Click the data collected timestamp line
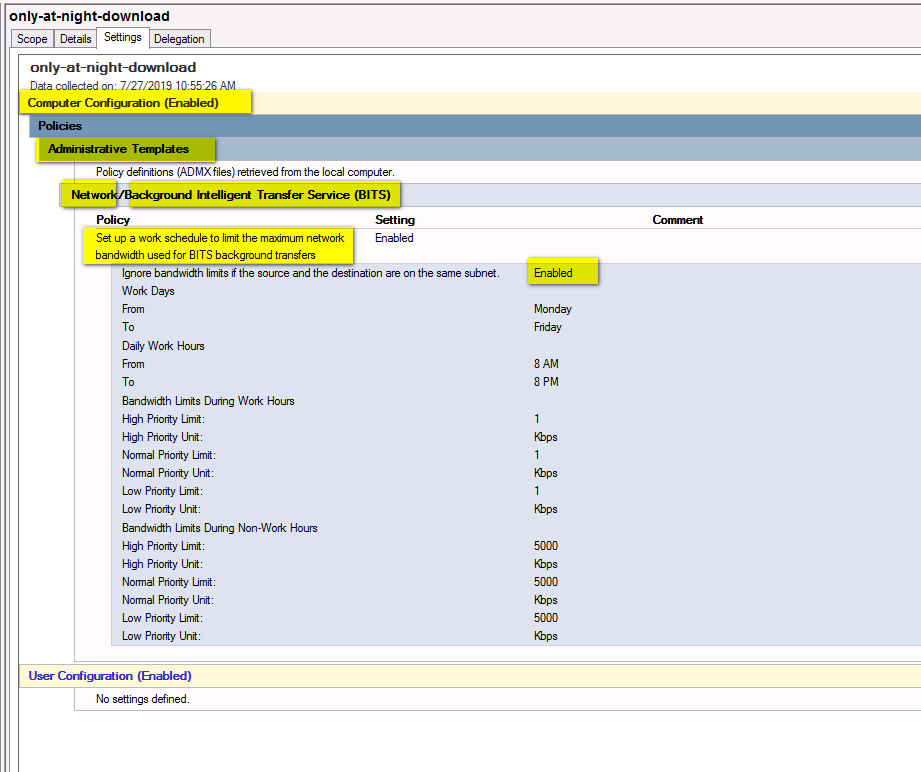 tap(133, 86)
